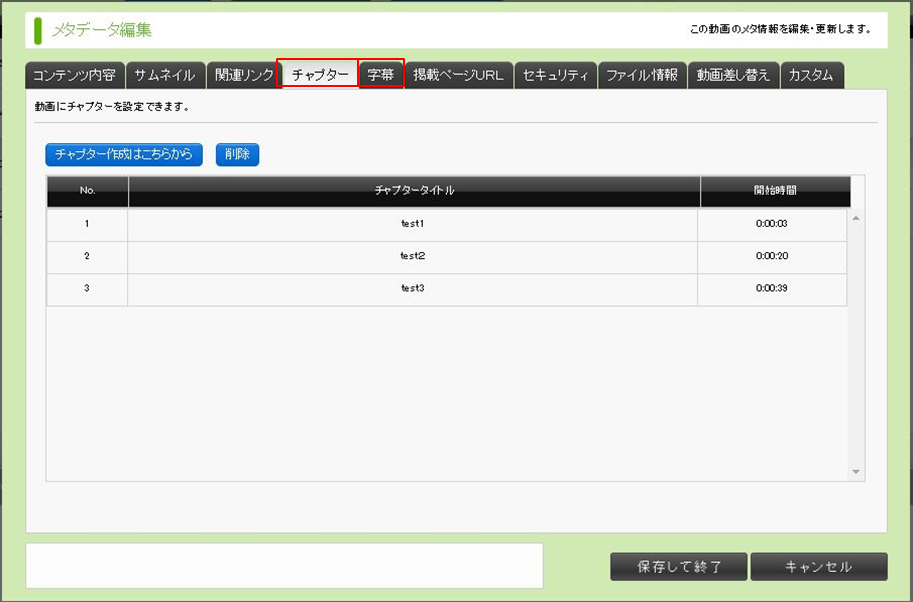Sort by the No. column header
Screen dimensions: 913x602
tap(87, 190)
